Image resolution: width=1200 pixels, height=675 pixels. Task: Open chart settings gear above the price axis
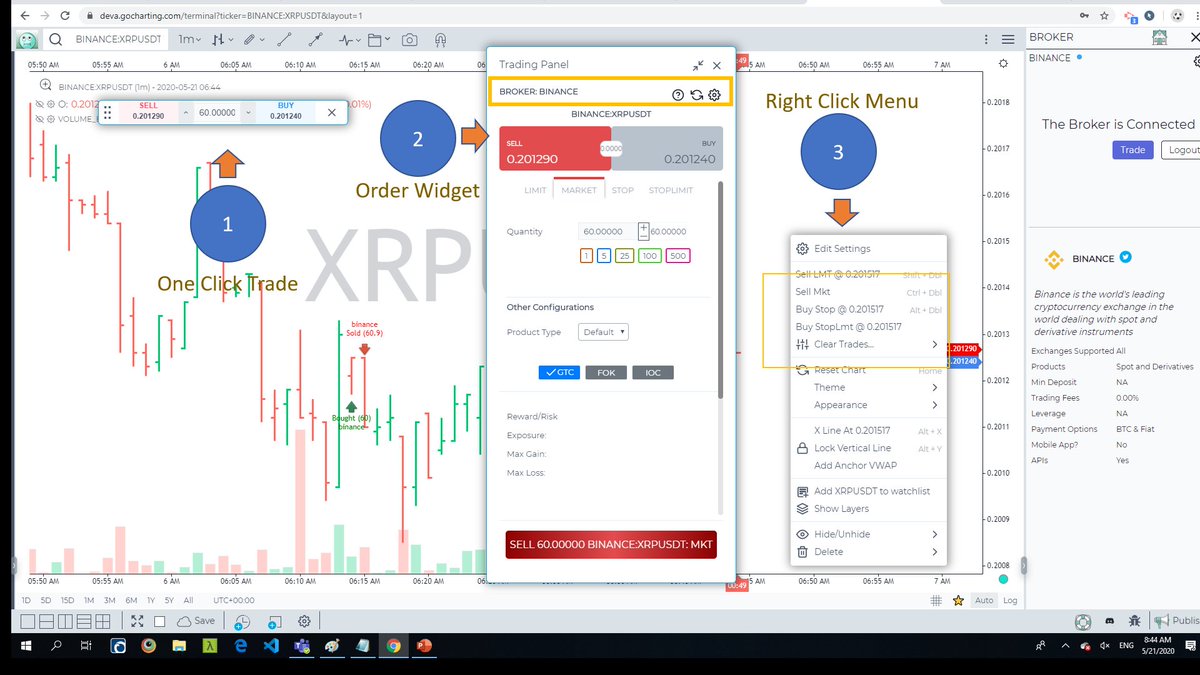[x=1004, y=62]
